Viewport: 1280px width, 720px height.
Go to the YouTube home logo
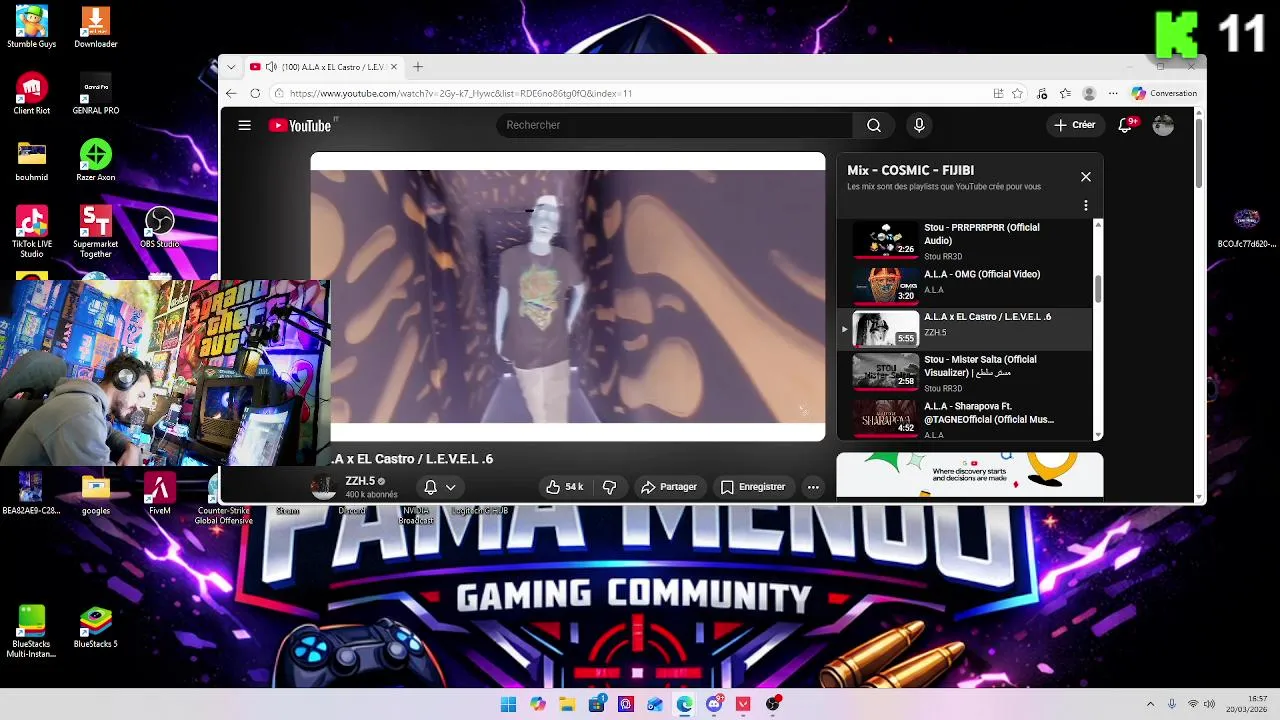click(300, 125)
